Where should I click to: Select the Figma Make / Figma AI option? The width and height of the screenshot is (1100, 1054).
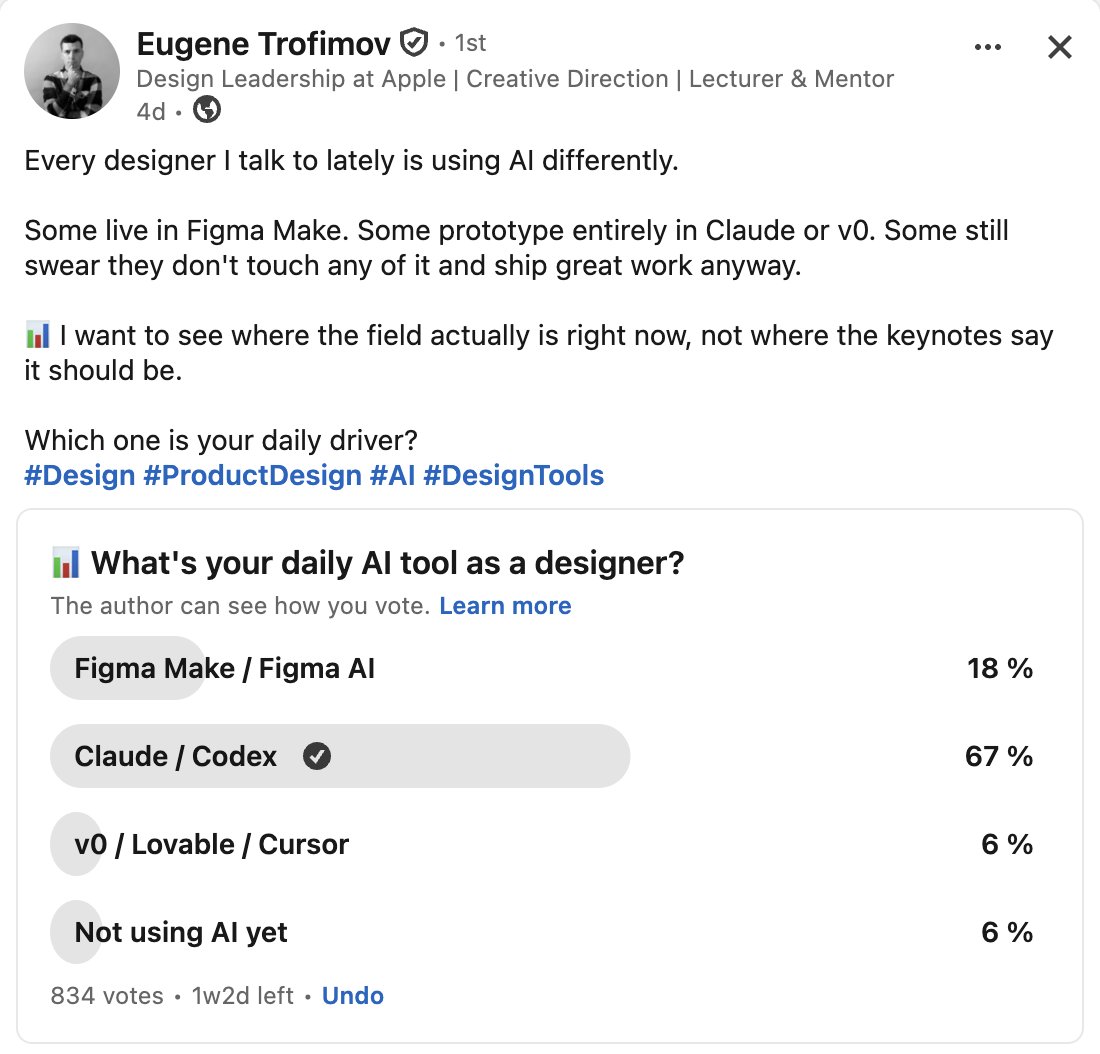click(542, 668)
